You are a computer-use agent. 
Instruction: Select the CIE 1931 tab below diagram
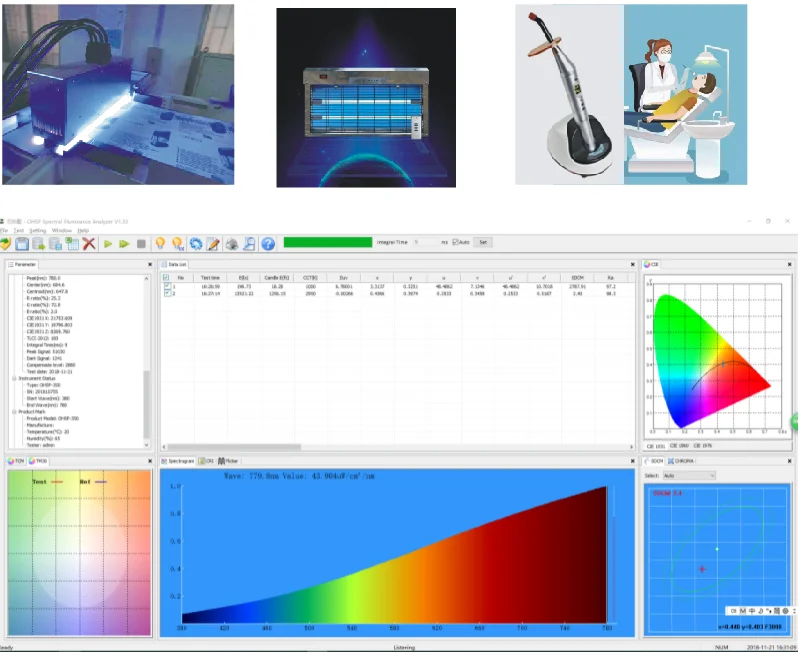click(656, 446)
